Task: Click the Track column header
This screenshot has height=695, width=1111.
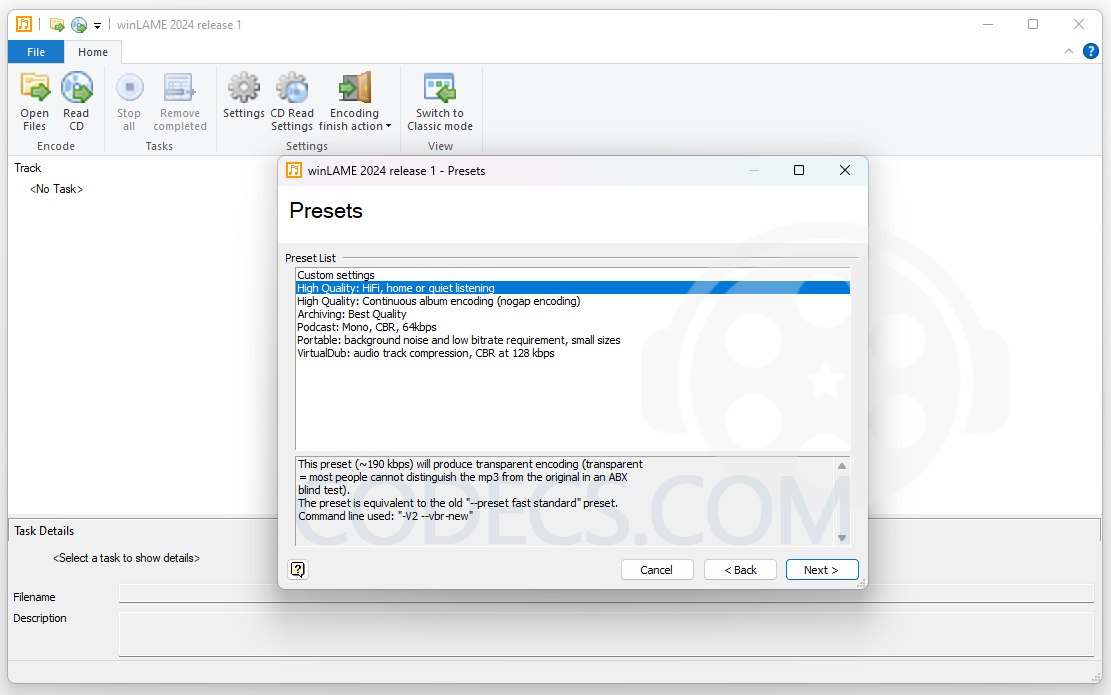Action: [x=28, y=168]
